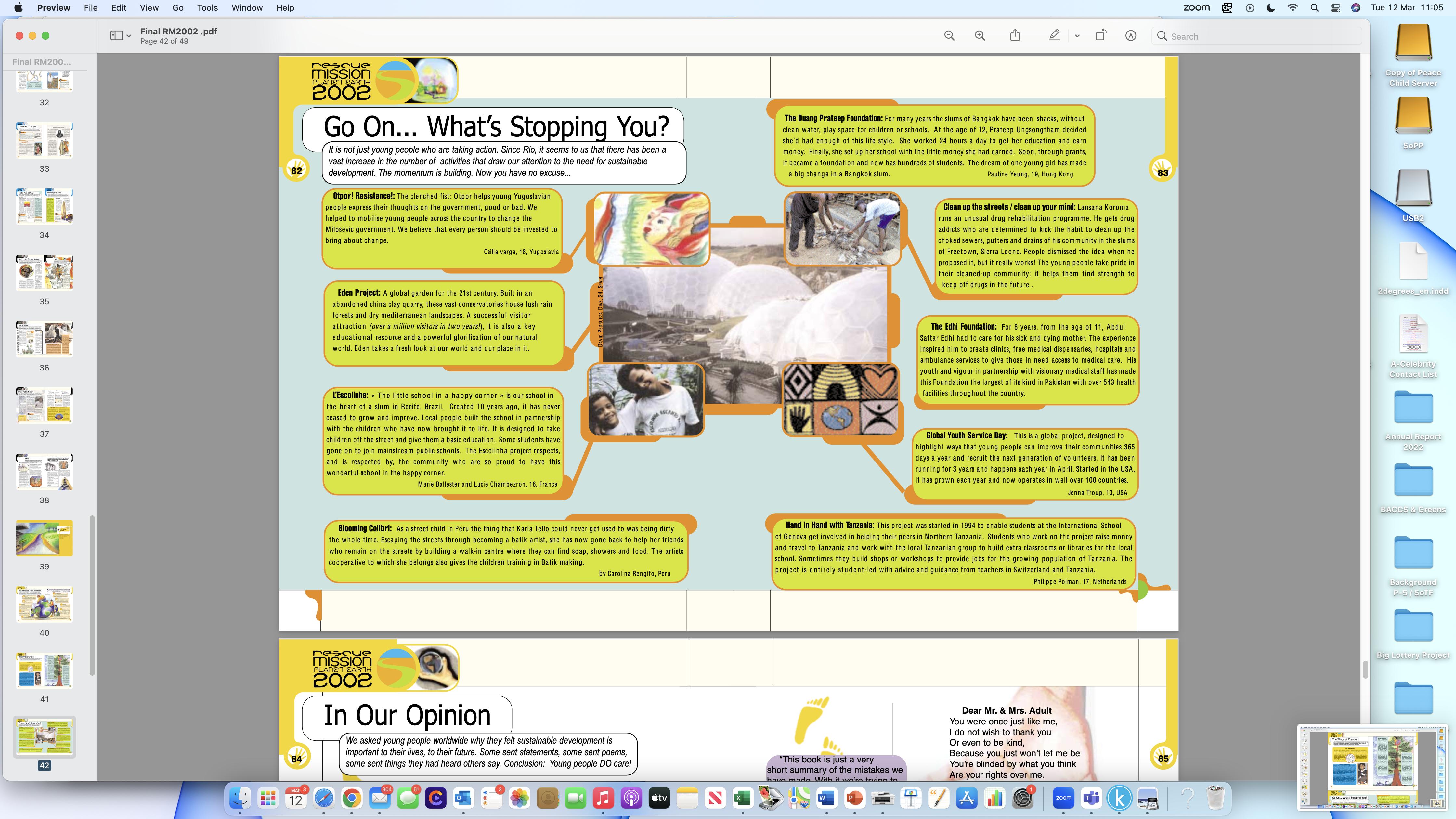Open Spotlight search in menu bar

coord(1314,8)
